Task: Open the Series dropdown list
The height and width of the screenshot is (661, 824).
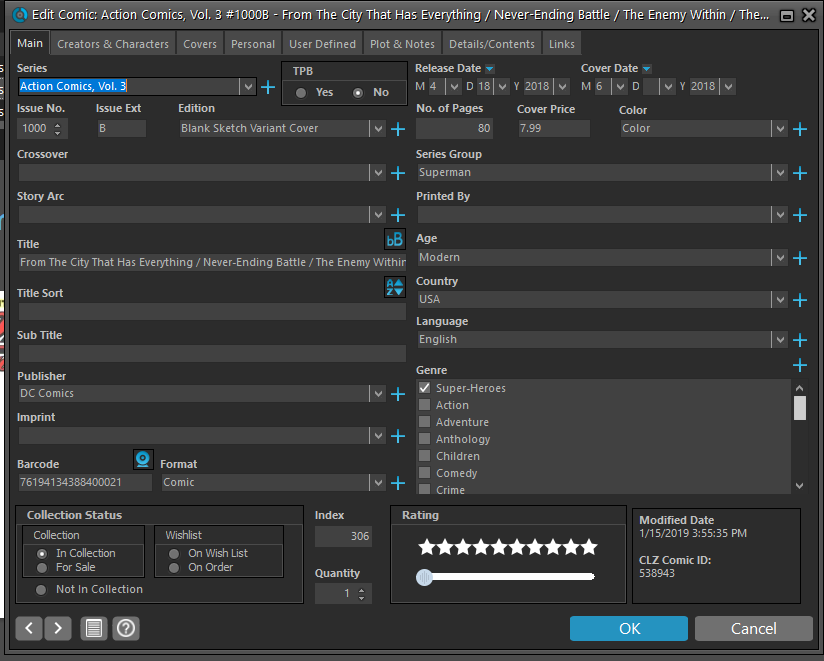Action: [248, 87]
